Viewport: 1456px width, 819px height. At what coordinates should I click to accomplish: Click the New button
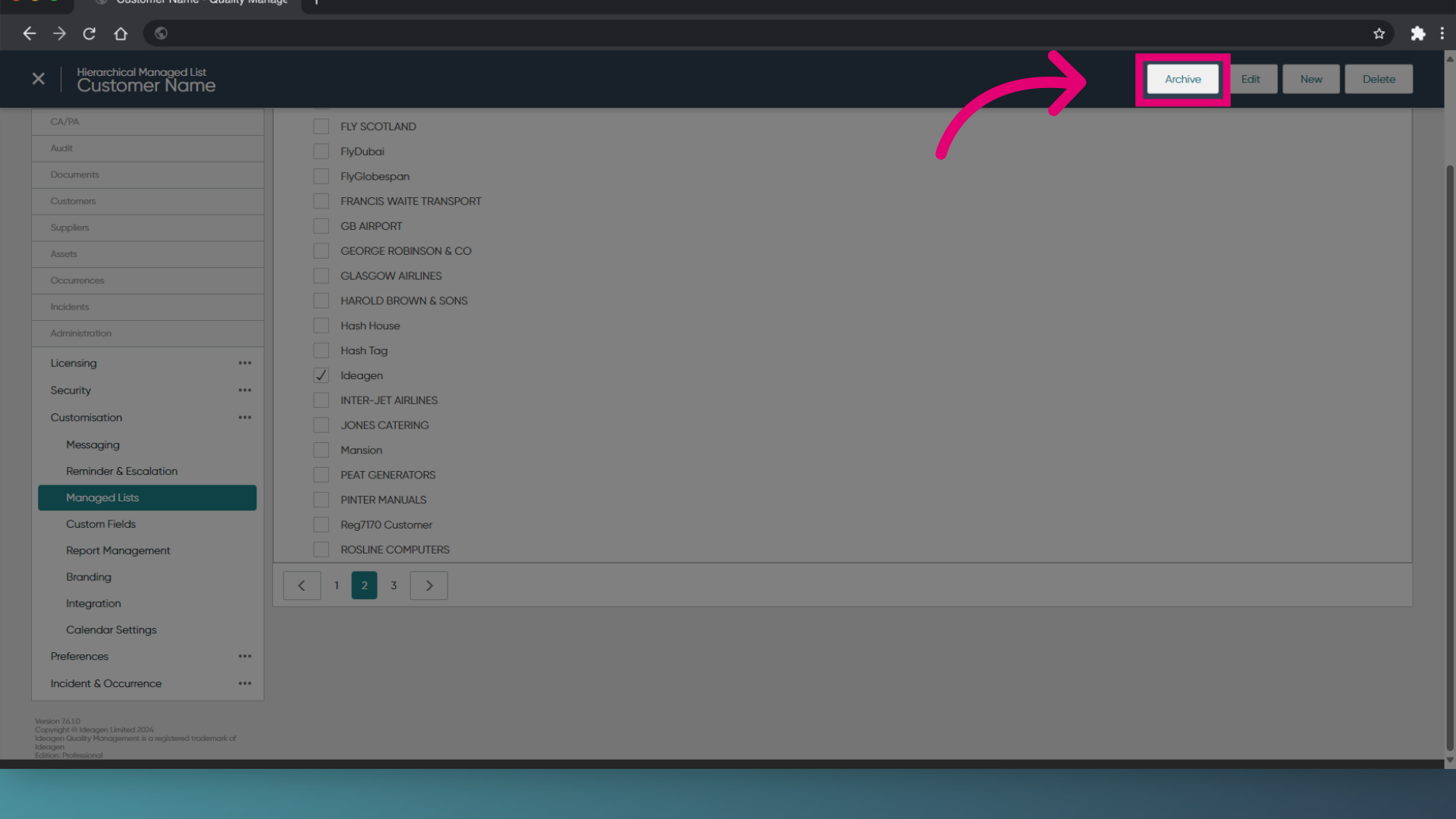point(1311,79)
